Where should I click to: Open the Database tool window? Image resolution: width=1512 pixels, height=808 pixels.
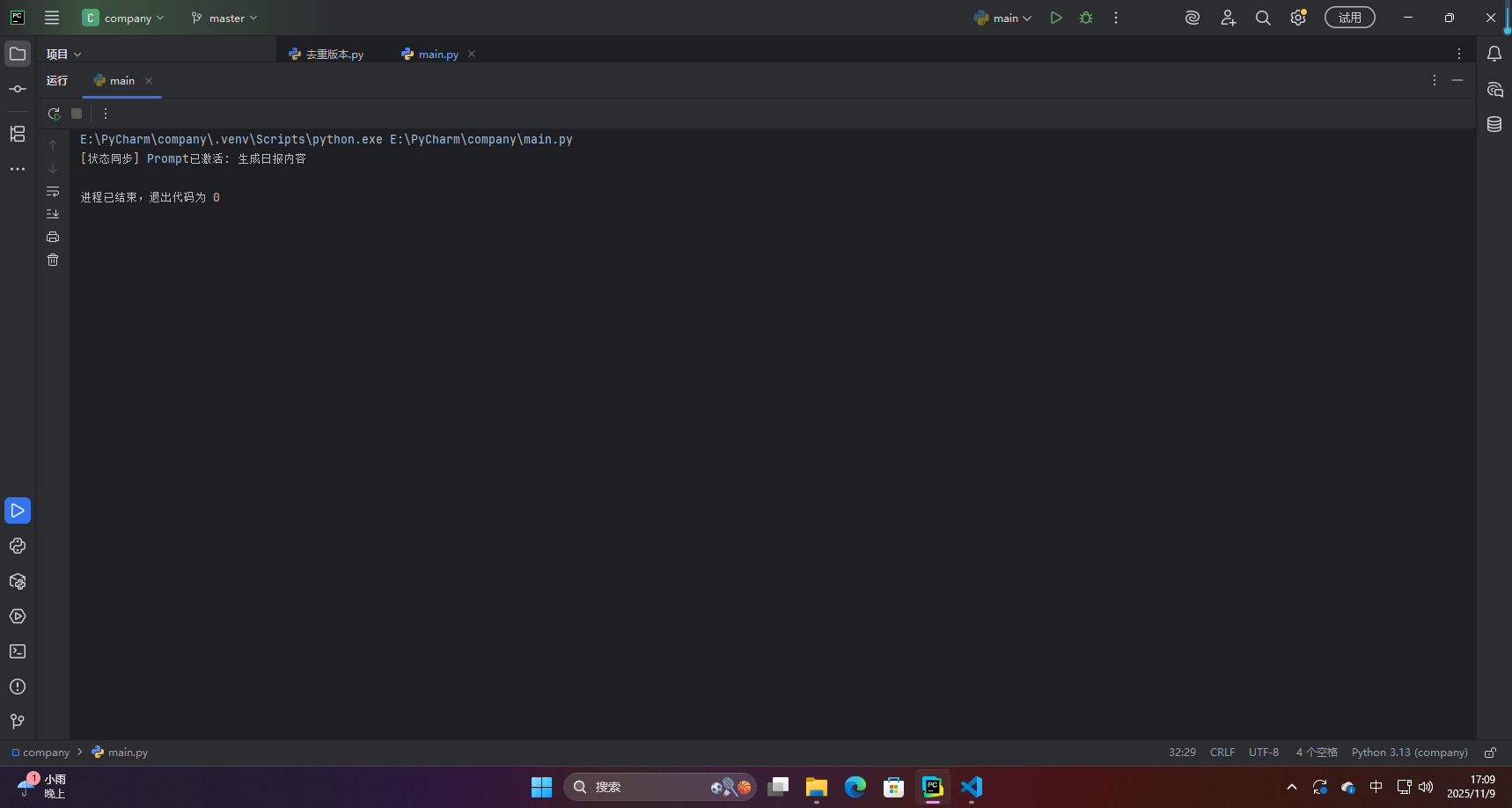click(1494, 124)
